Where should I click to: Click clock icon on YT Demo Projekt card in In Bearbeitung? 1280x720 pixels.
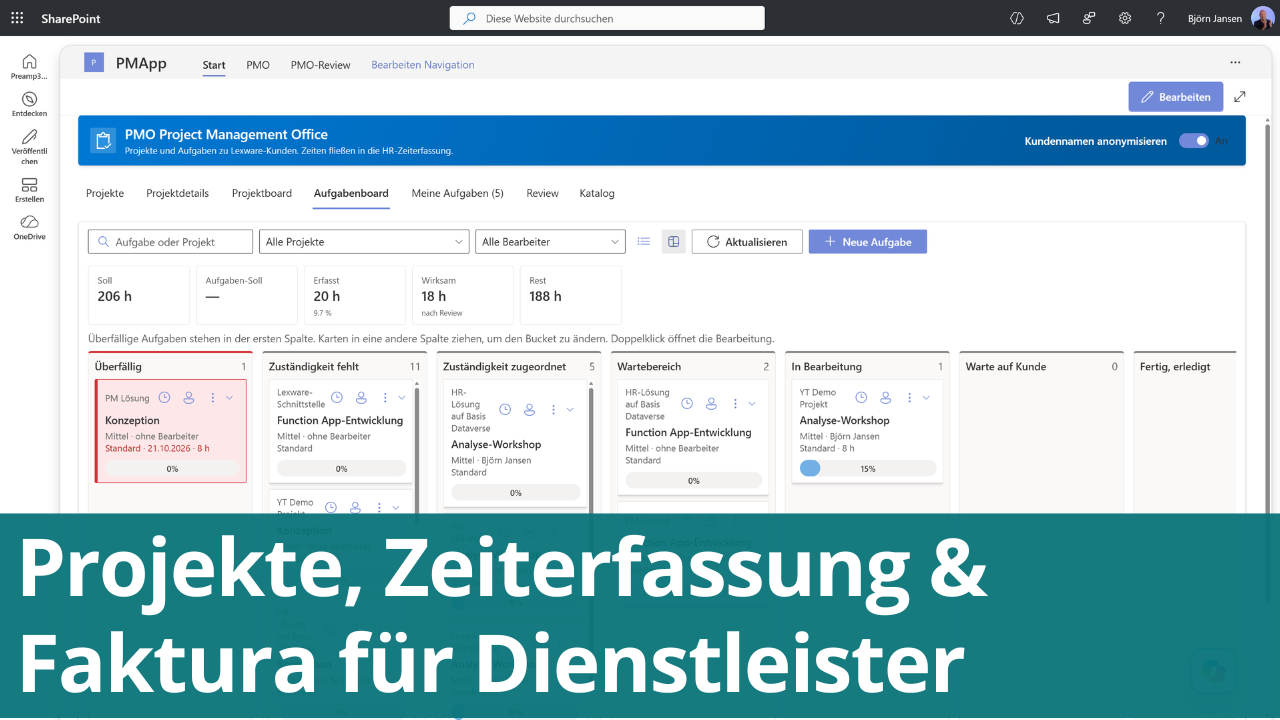[860, 397]
